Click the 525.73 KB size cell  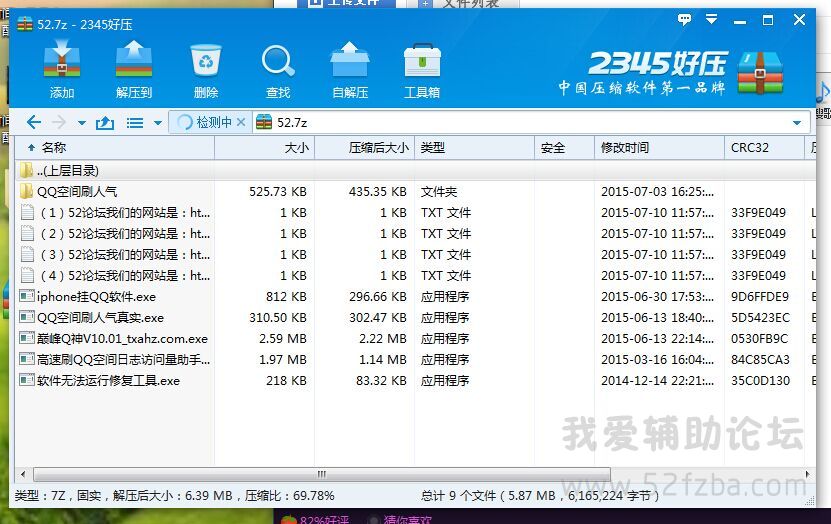tap(278, 191)
